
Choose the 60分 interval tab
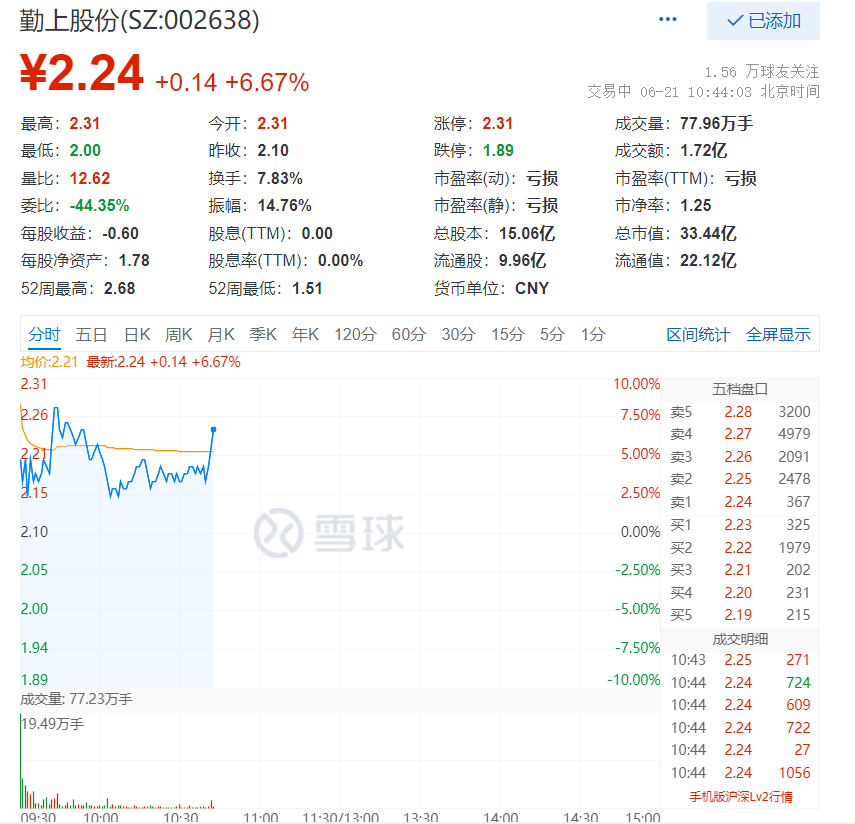click(408, 334)
